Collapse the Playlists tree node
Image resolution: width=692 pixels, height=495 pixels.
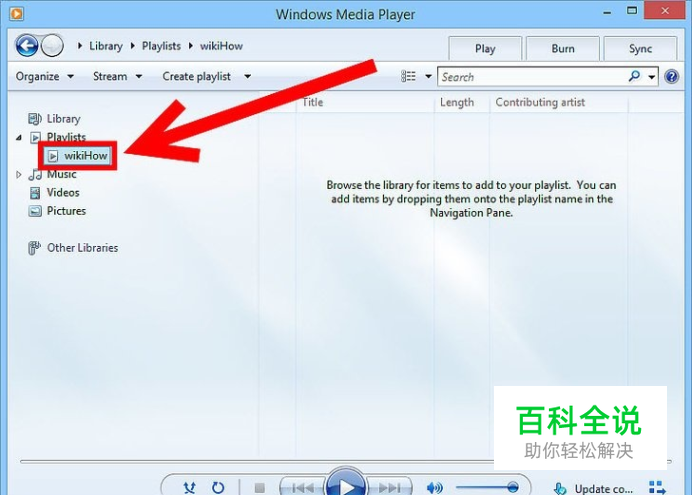tap(19, 138)
